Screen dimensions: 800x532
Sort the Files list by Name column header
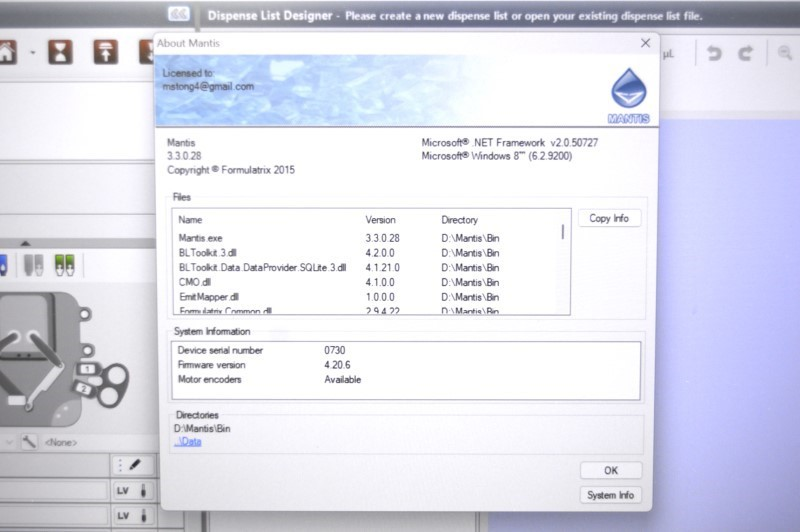pos(190,220)
